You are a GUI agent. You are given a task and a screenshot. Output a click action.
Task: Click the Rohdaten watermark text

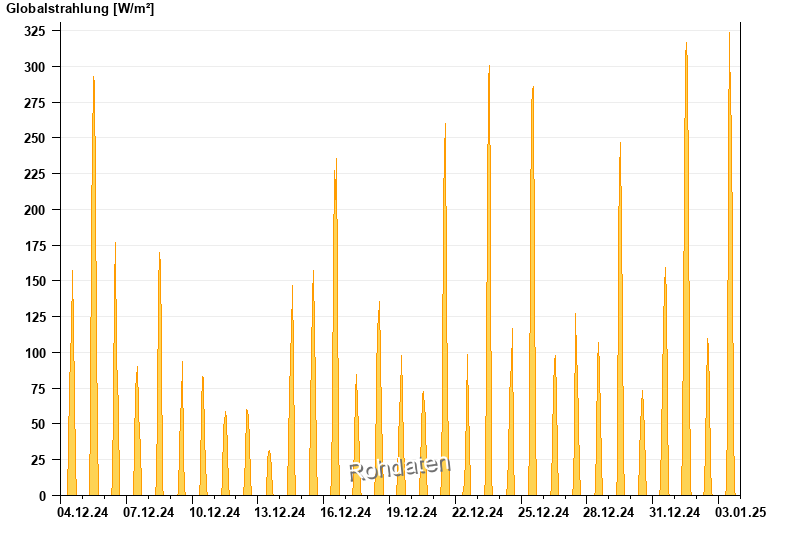click(x=399, y=467)
